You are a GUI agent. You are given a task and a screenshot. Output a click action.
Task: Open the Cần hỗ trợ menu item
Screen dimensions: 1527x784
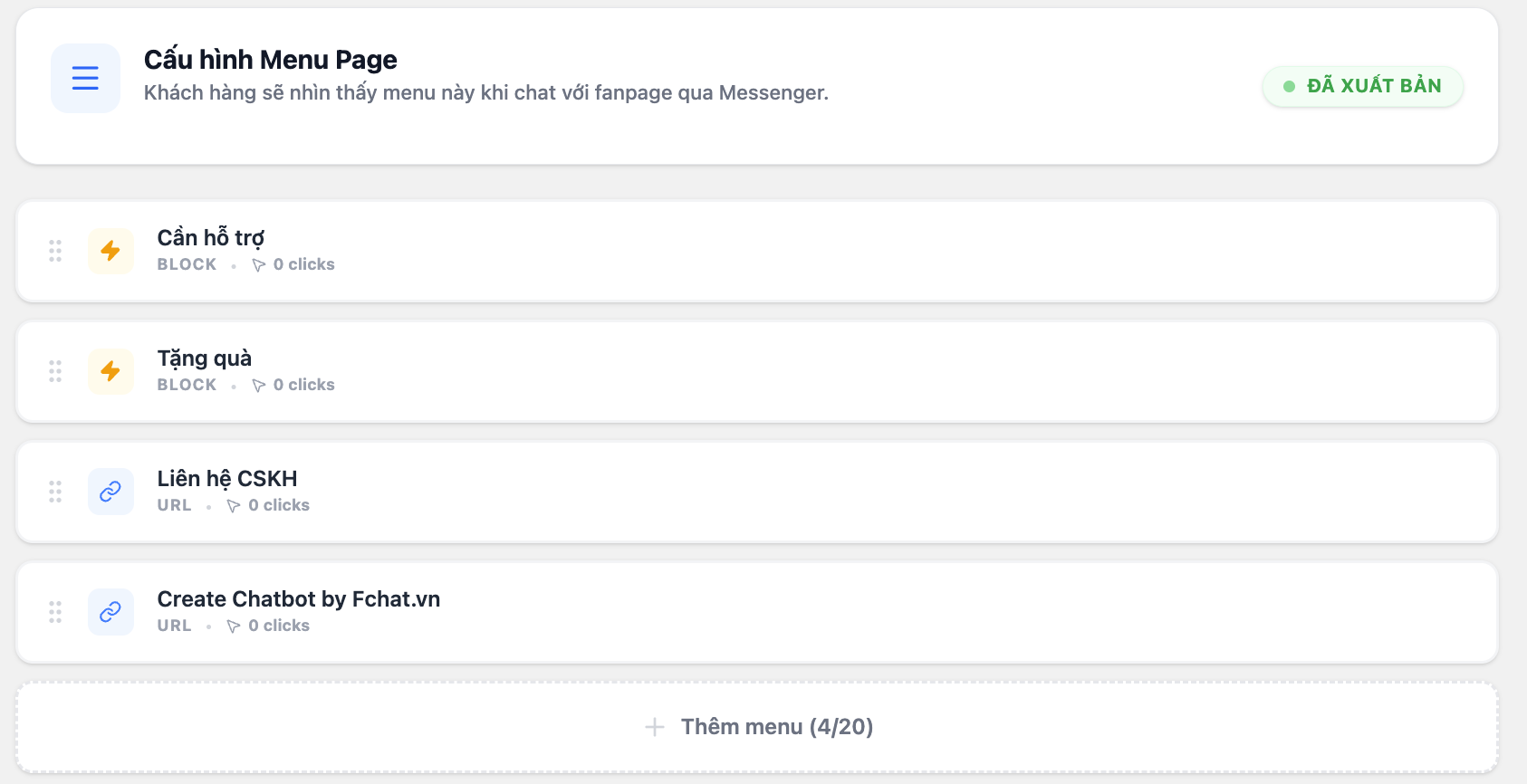[x=210, y=237]
